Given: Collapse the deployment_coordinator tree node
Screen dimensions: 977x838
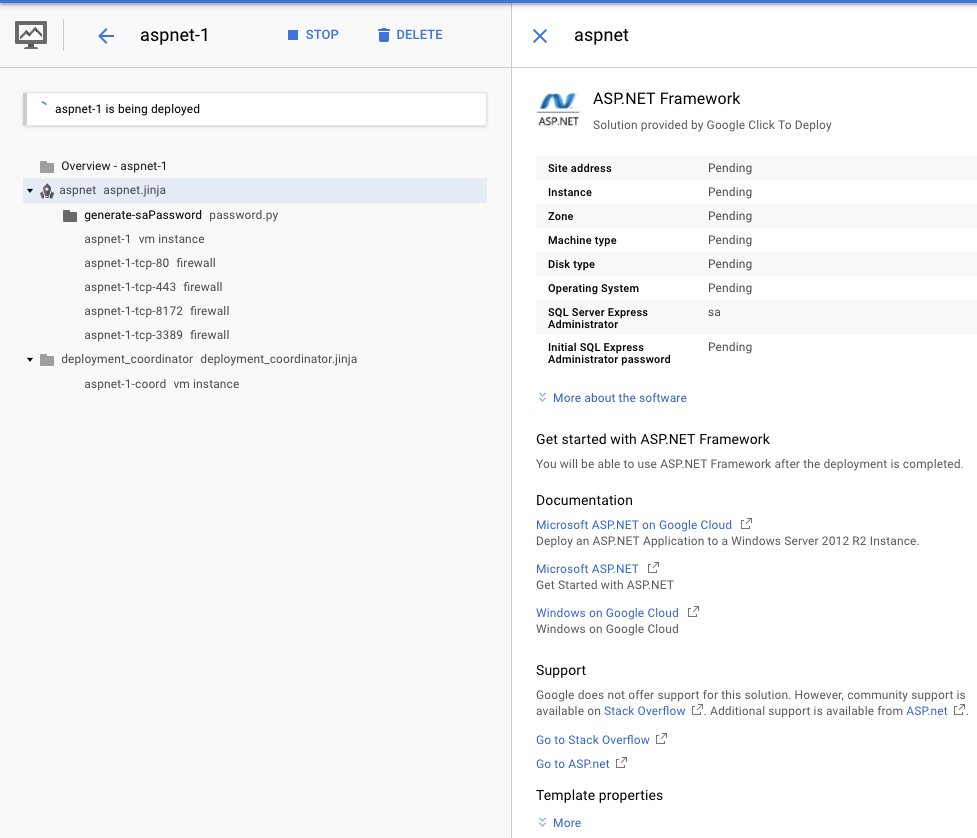Looking at the screenshot, I should [x=30, y=360].
